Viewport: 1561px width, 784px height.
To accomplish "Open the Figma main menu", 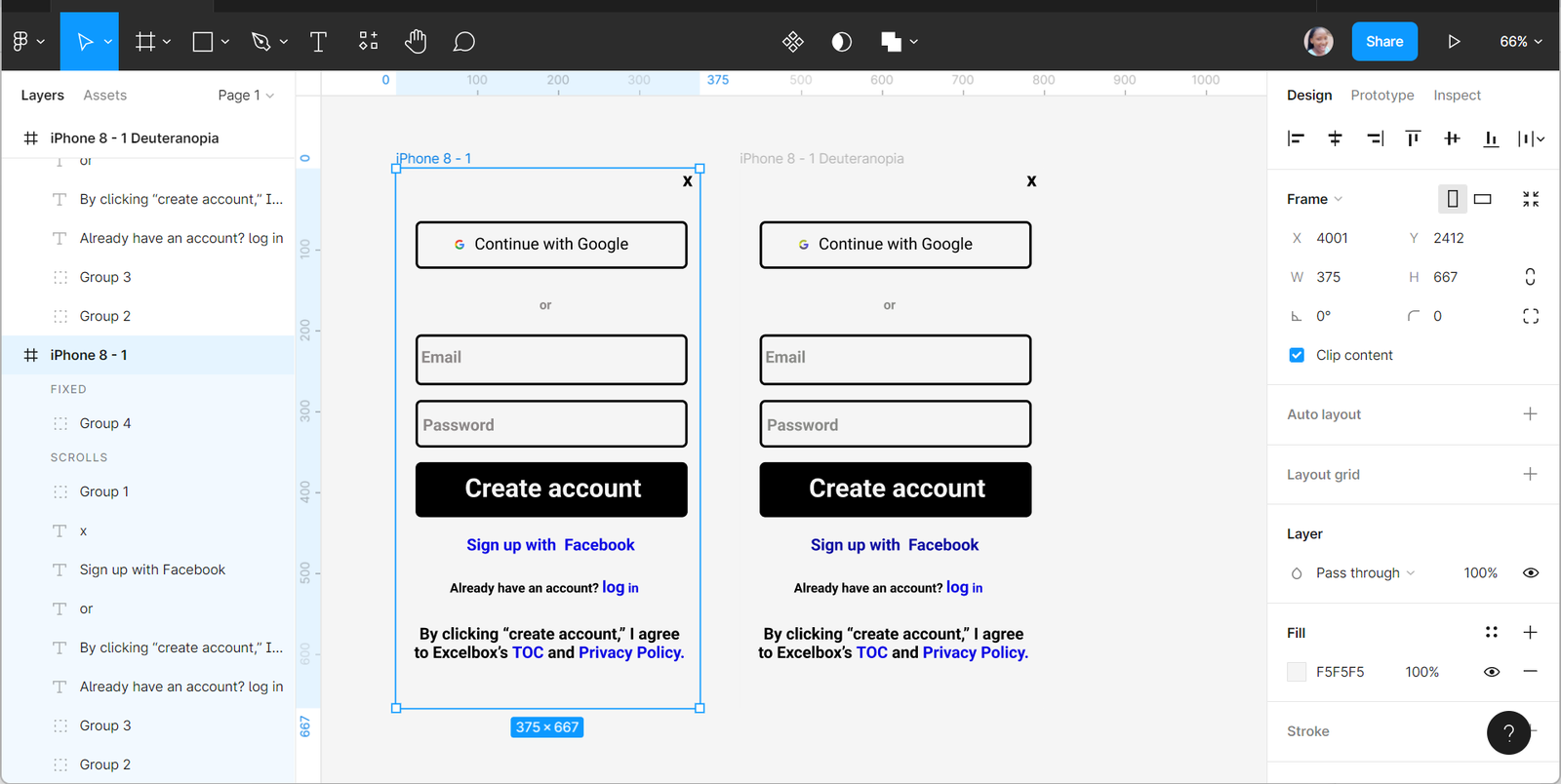I will click(x=27, y=42).
